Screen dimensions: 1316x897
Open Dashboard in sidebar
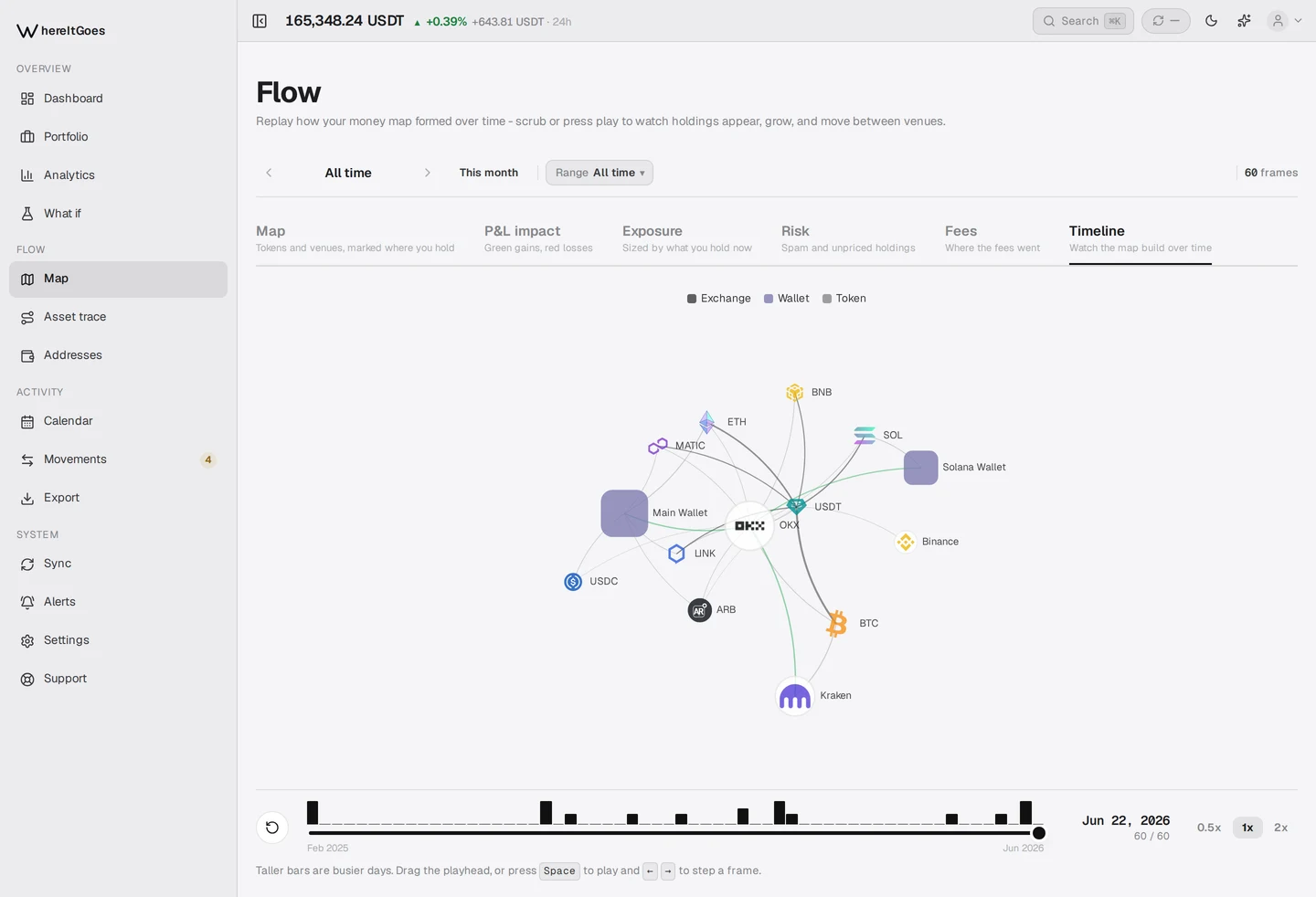point(118,99)
